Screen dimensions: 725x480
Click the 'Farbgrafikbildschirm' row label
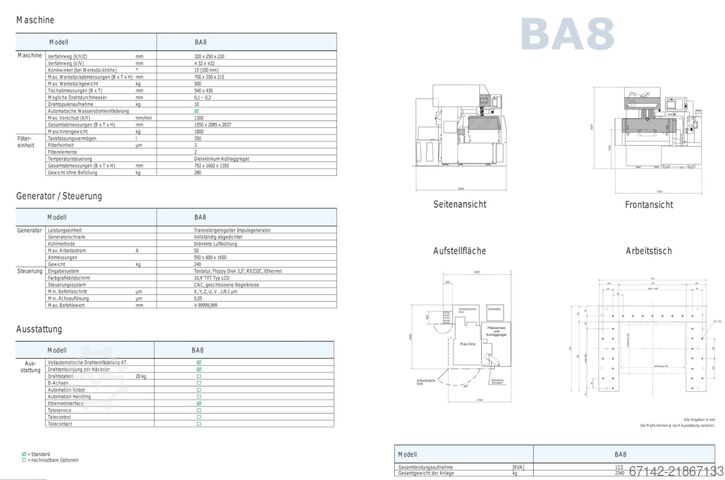(x=69, y=278)
